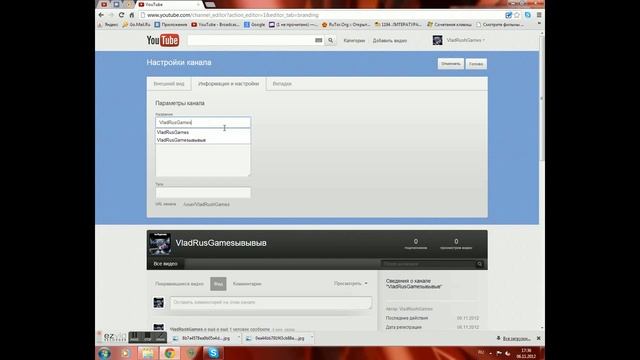Image resolution: width=640 pixels, height=360 pixels.
Task: Open Skype from the taskbar
Action: (x=213, y=353)
